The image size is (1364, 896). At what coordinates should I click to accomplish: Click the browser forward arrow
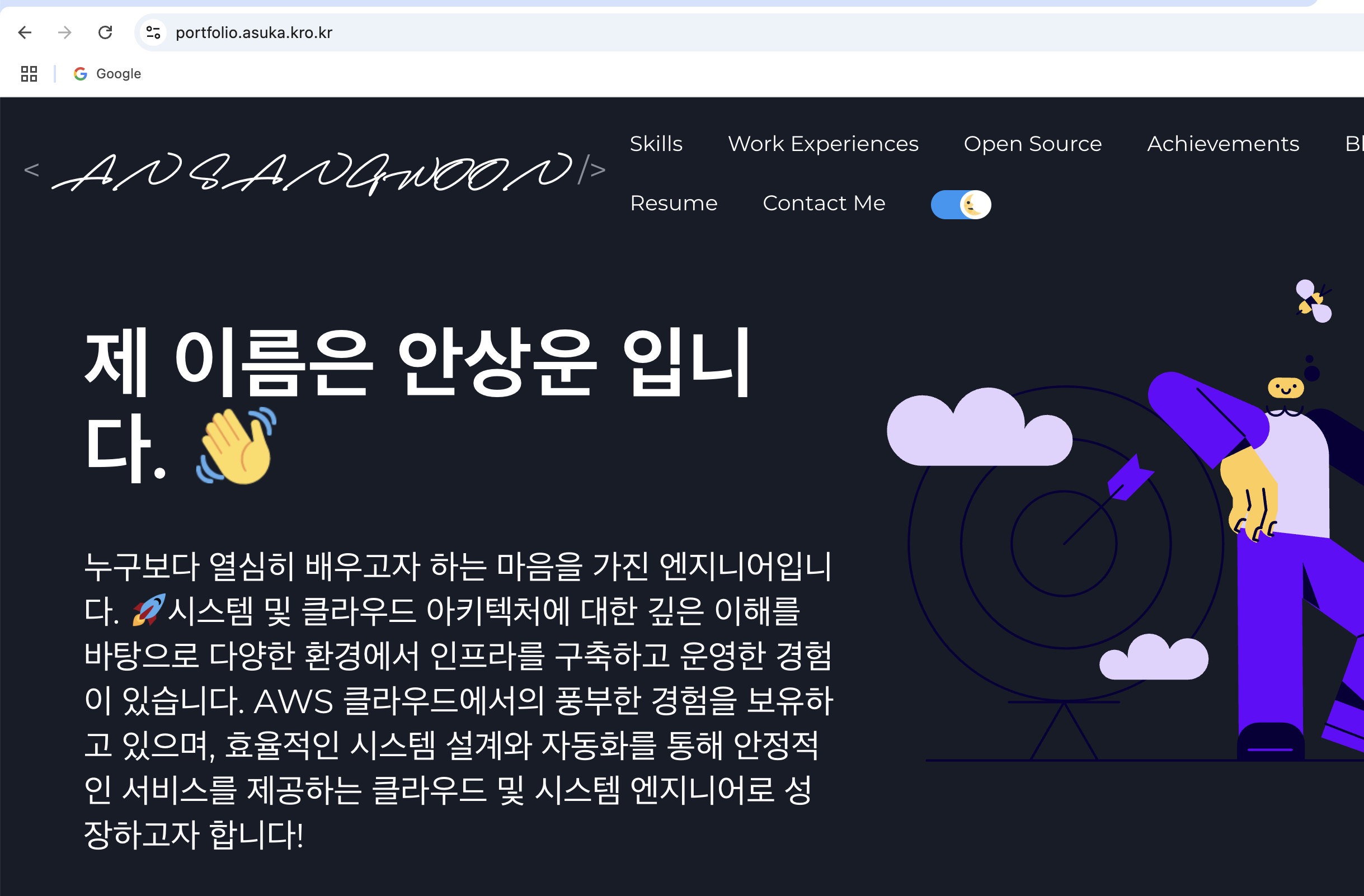pos(65,32)
